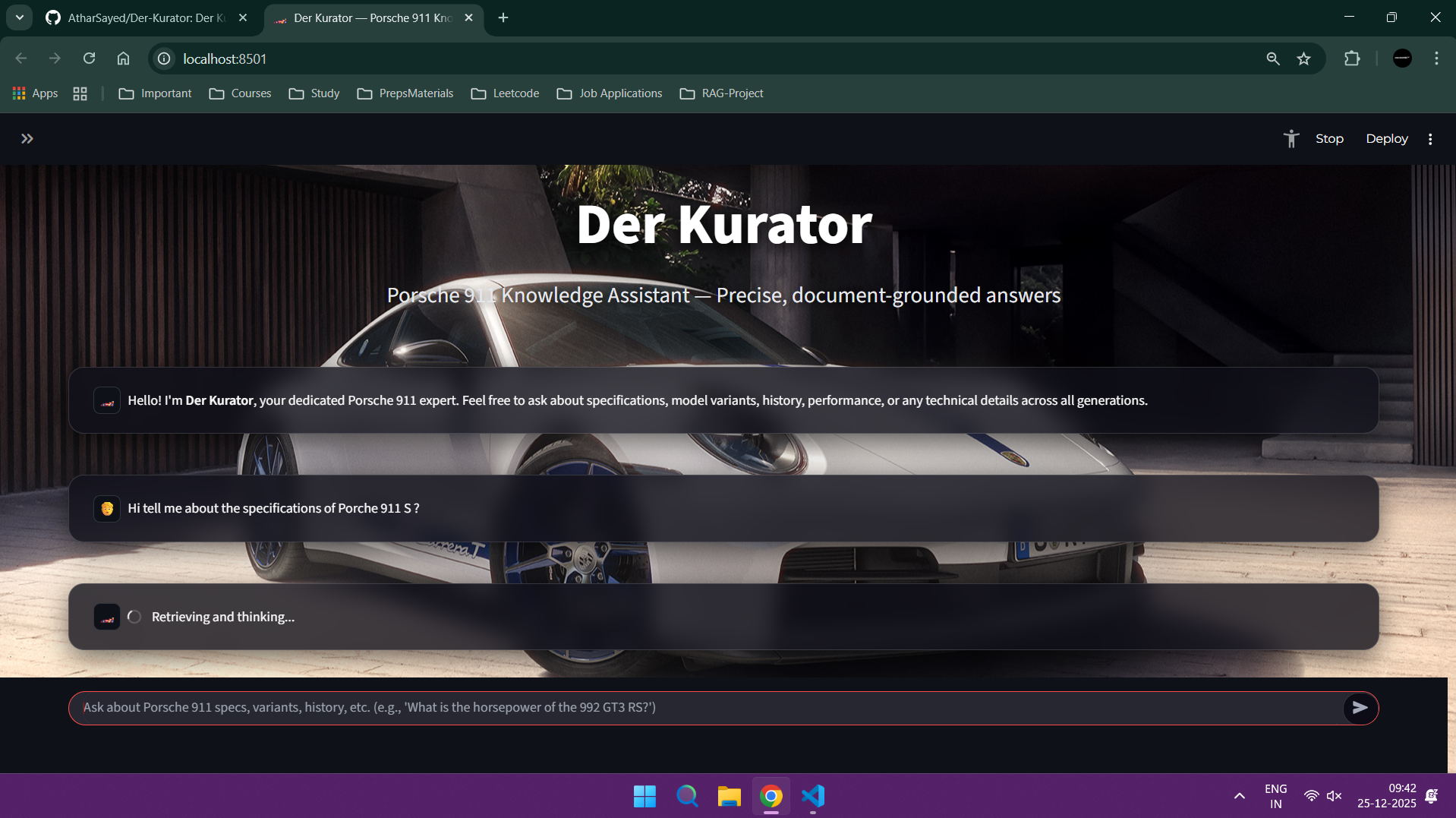Expand the app sidebar with double-chevron icon
The image size is (1456, 818).
tap(28, 138)
